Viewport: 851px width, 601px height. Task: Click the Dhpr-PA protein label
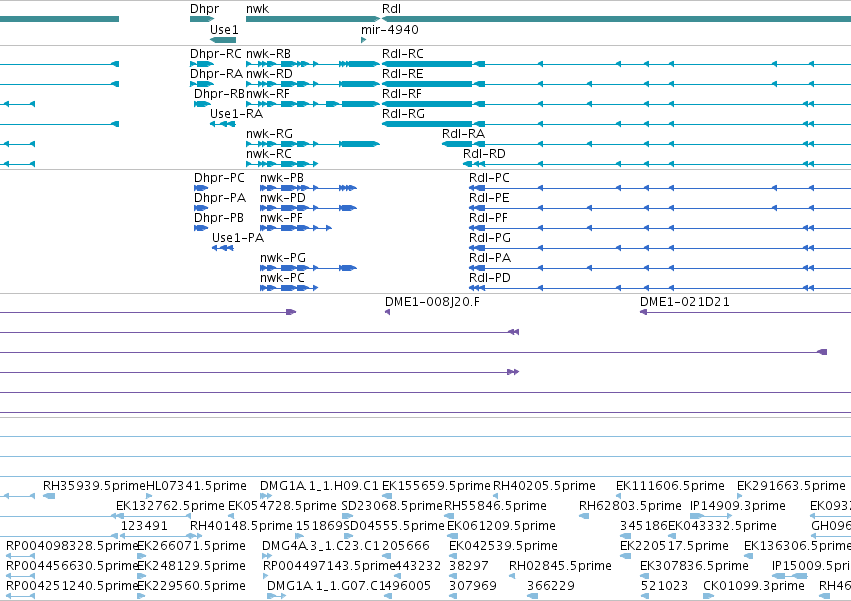220,198
